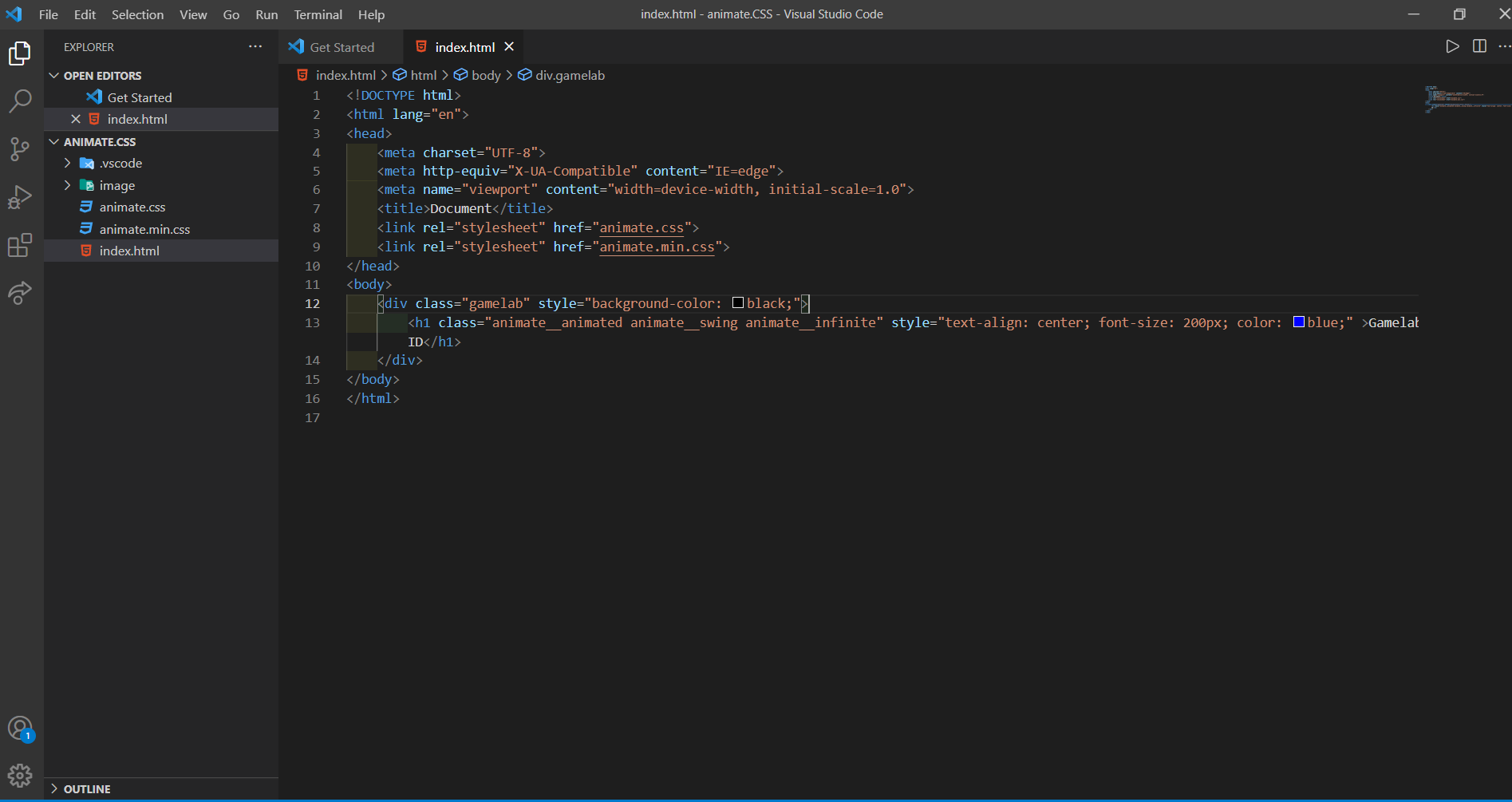Switch to the Get Started tab
The height and width of the screenshot is (802, 1512).
(341, 47)
